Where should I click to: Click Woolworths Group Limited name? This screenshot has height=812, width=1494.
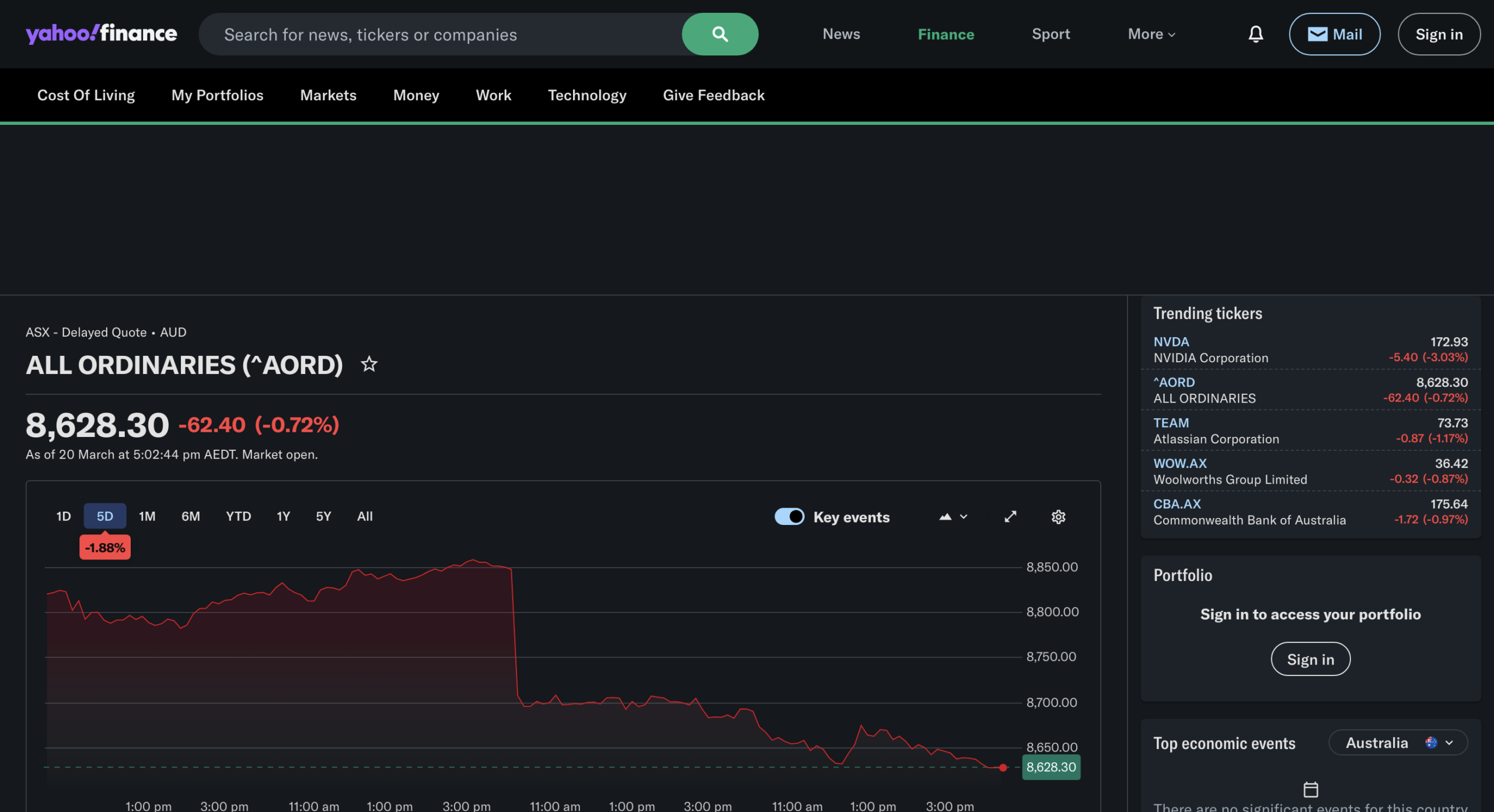point(1230,480)
